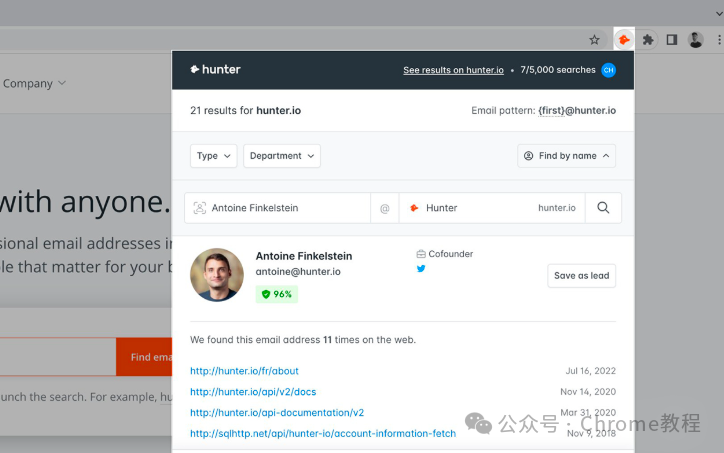
Task: Expand the Type filter dropdown
Action: pos(213,156)
